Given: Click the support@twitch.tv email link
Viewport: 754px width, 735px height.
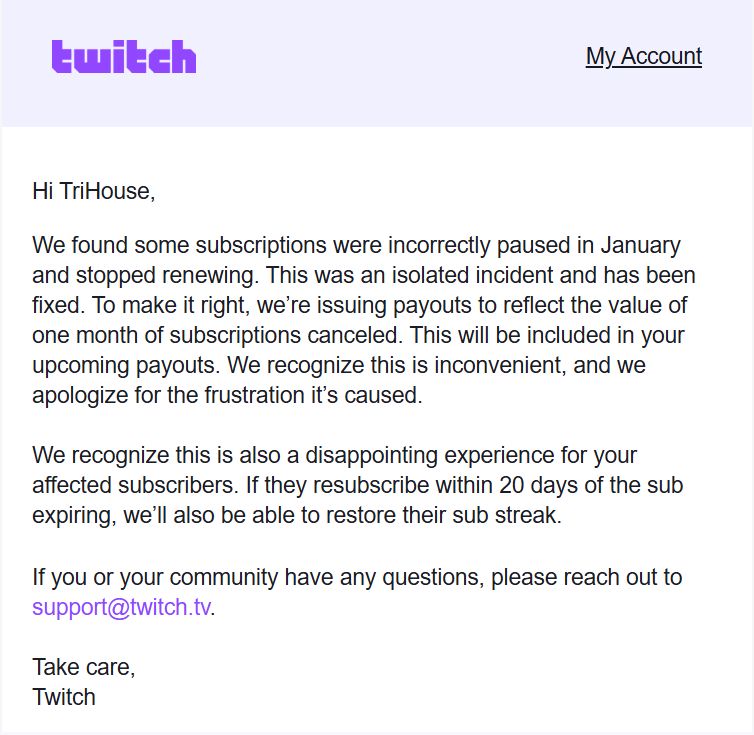Looking at the screenshot, I should coord(122,607).
